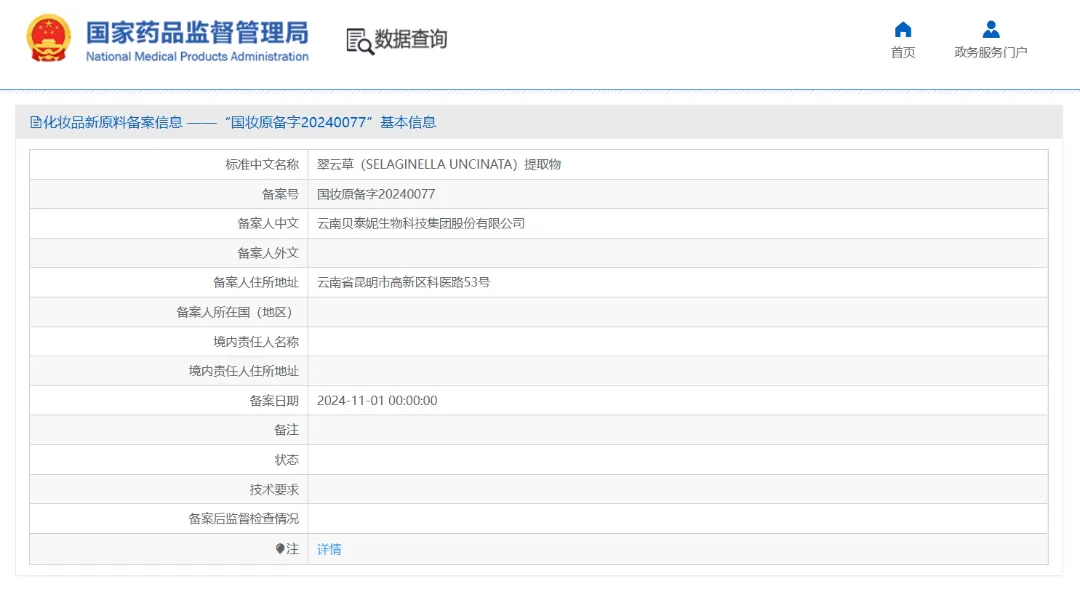This screenshot has height=592, width=1080.
Task: Open the home page house icon
Action: pos(902,30)
